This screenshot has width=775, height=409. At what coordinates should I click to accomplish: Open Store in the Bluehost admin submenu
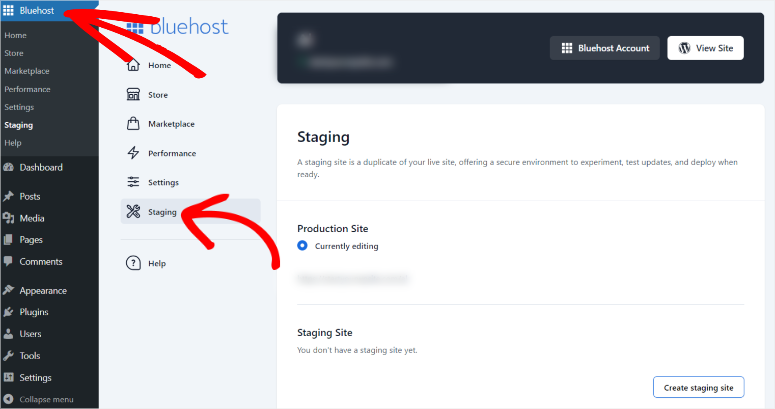click(x=14, y=53)
